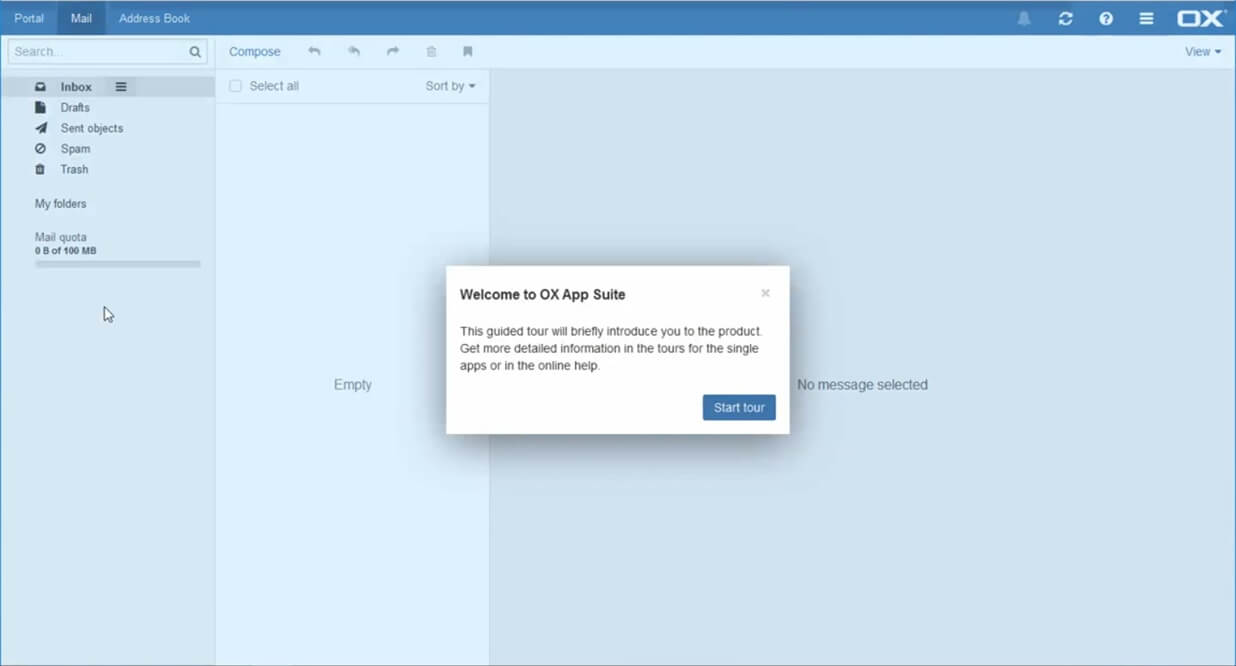
Task: Select the Spam folder label
Action: point(75,148)
